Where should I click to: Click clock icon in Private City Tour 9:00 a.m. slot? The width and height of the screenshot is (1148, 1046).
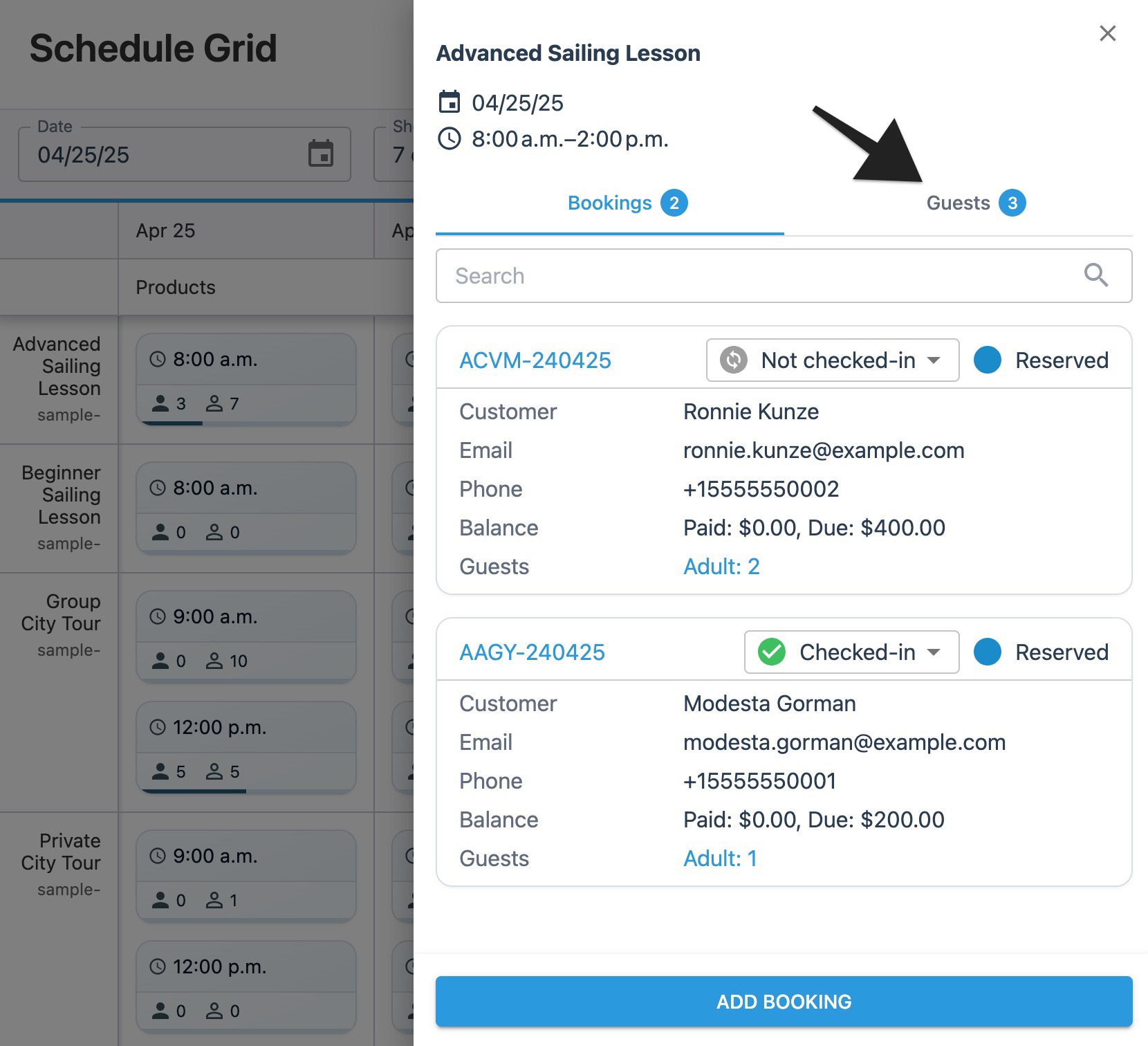[158, 856]
